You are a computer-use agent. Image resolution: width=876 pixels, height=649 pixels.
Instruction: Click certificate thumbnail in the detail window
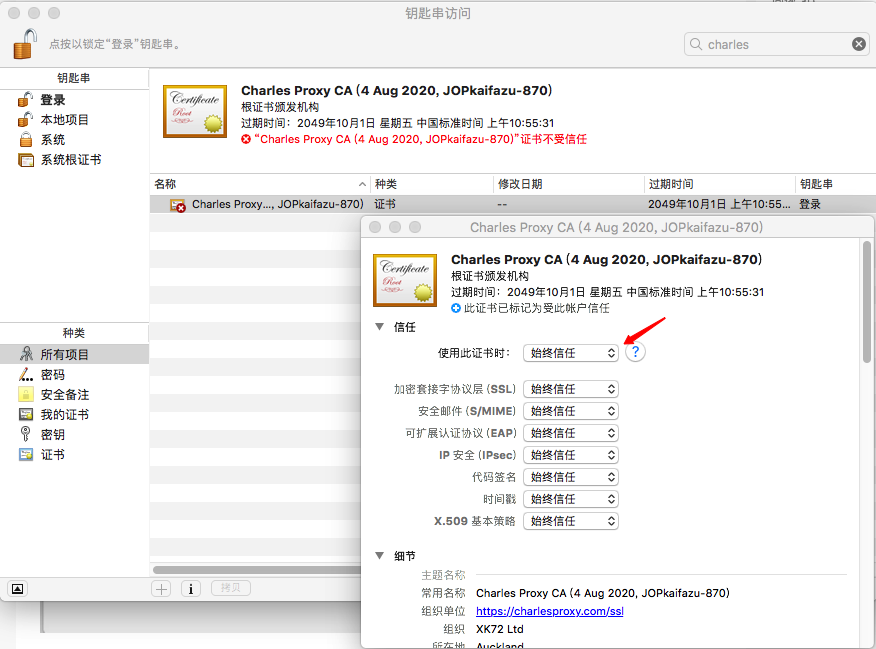[x=405, y=280]
